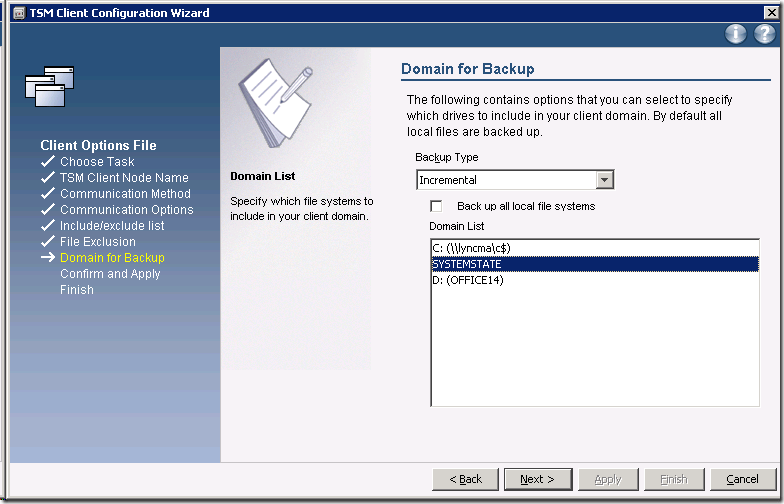Open the Backup Type dropdown arrow
This screenshot has height=504, width=784.
tap(604, 180)
